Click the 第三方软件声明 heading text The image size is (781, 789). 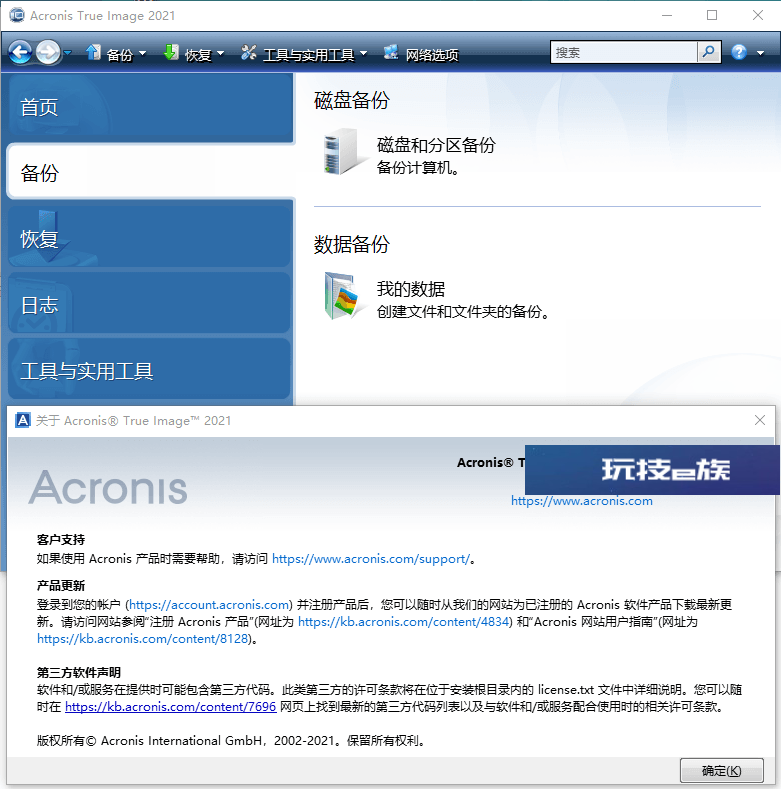point(79,672)
